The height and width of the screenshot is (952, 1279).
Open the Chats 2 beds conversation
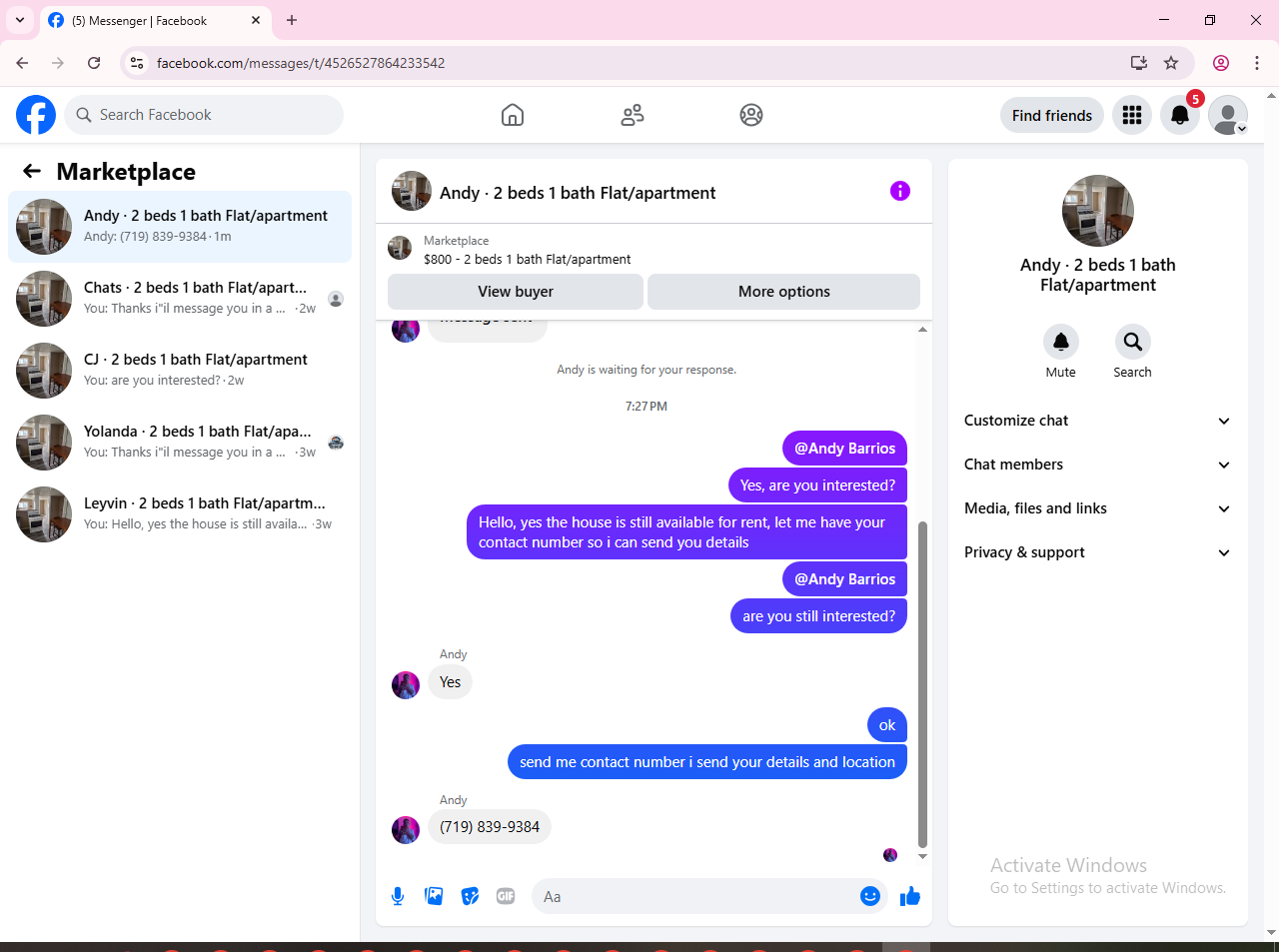[x=180, y=299]
